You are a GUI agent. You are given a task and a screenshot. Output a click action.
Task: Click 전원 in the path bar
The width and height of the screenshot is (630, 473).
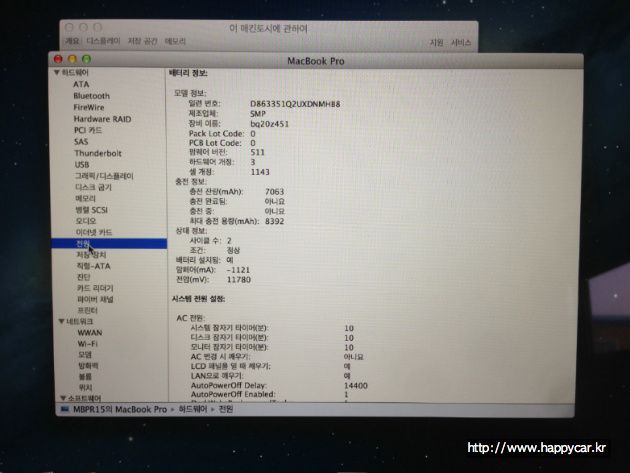(226, 410)
